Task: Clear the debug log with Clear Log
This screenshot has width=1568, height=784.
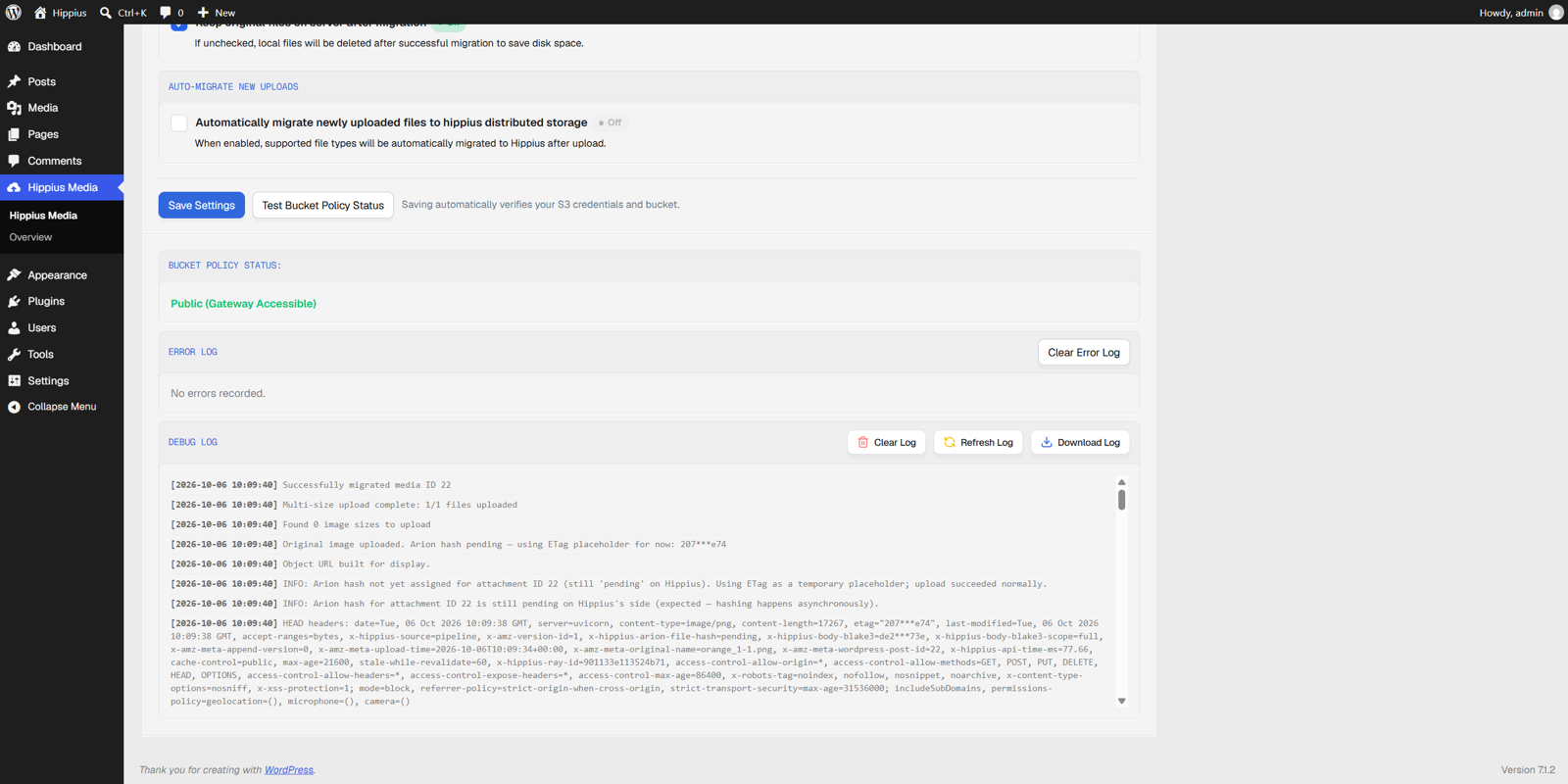Action: point(887,443)
